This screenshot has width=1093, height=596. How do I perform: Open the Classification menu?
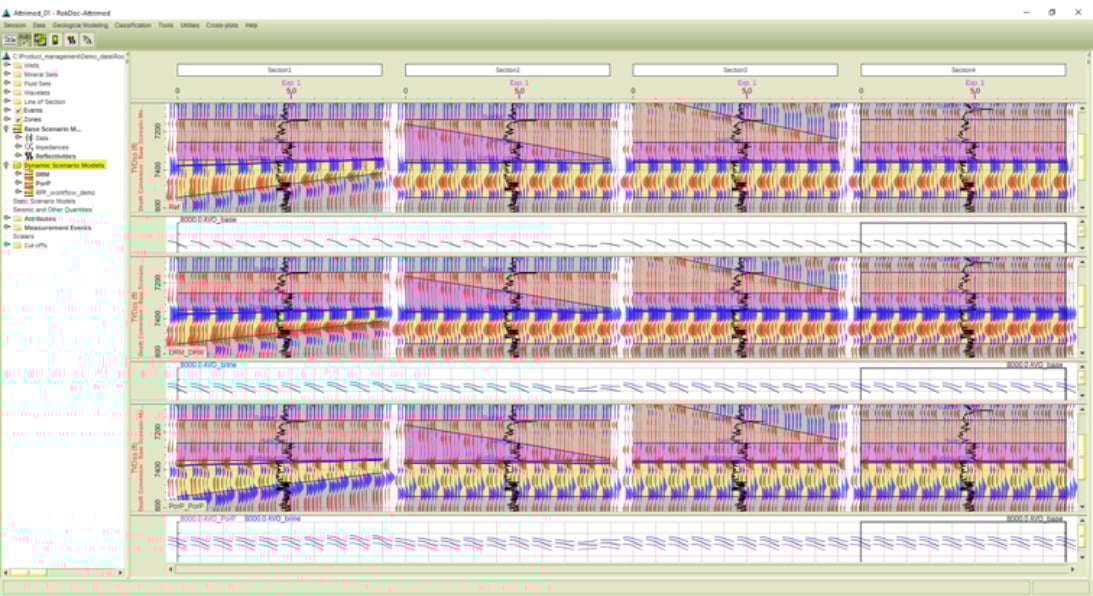[133, 24]
